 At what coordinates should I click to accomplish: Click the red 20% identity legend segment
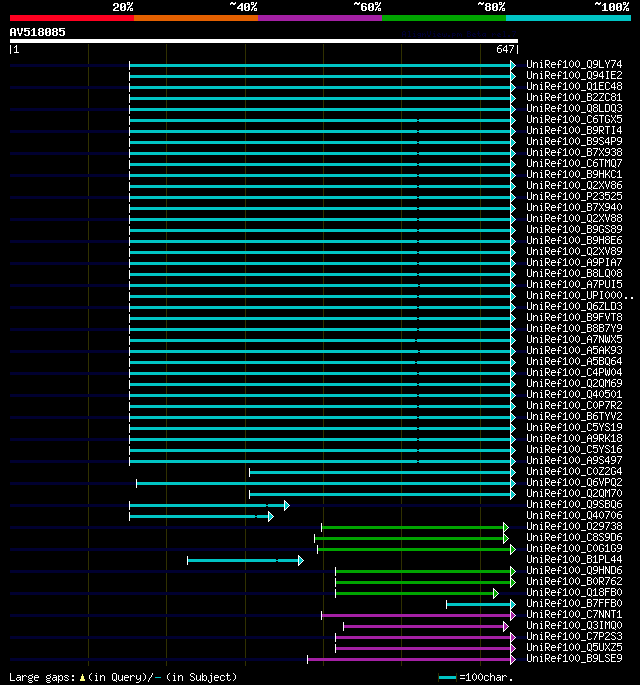tap(72, 18)
